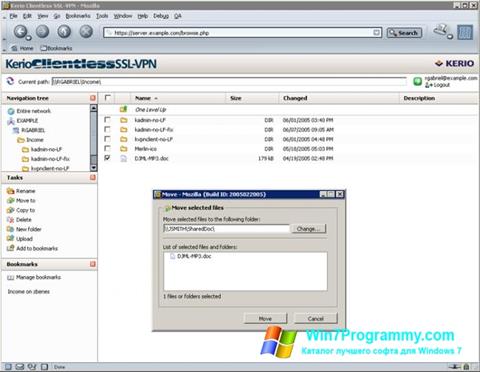This screenshot has width=480, height=372.
Task: Open the URL bar history dropdown
Action: coord(376,33)
